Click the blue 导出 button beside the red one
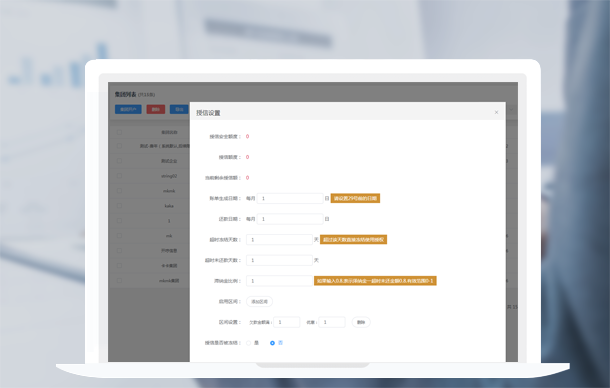610x388 pixels. 179,109
